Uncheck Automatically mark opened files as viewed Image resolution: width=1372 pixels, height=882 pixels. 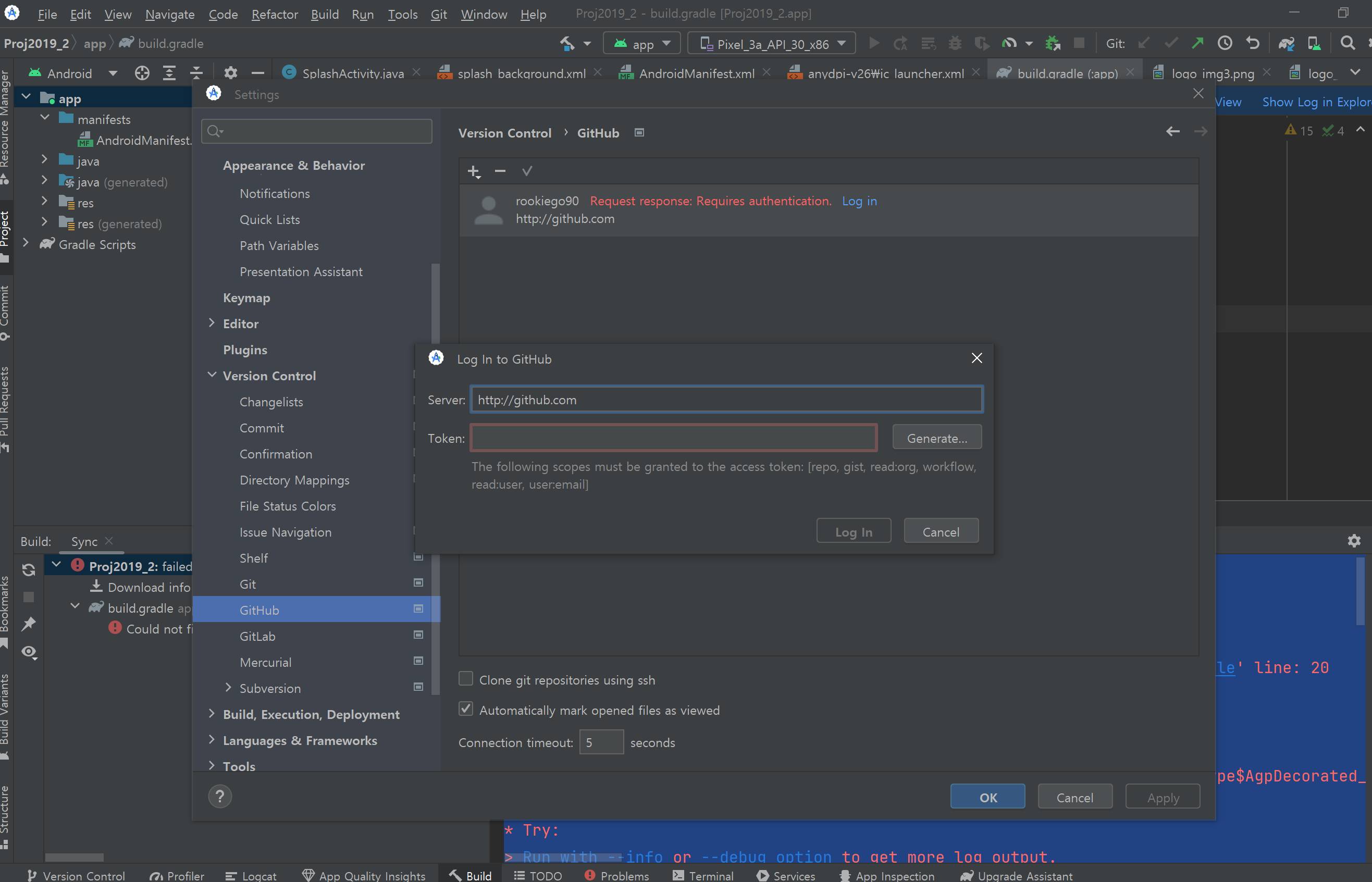click(466, 710)
